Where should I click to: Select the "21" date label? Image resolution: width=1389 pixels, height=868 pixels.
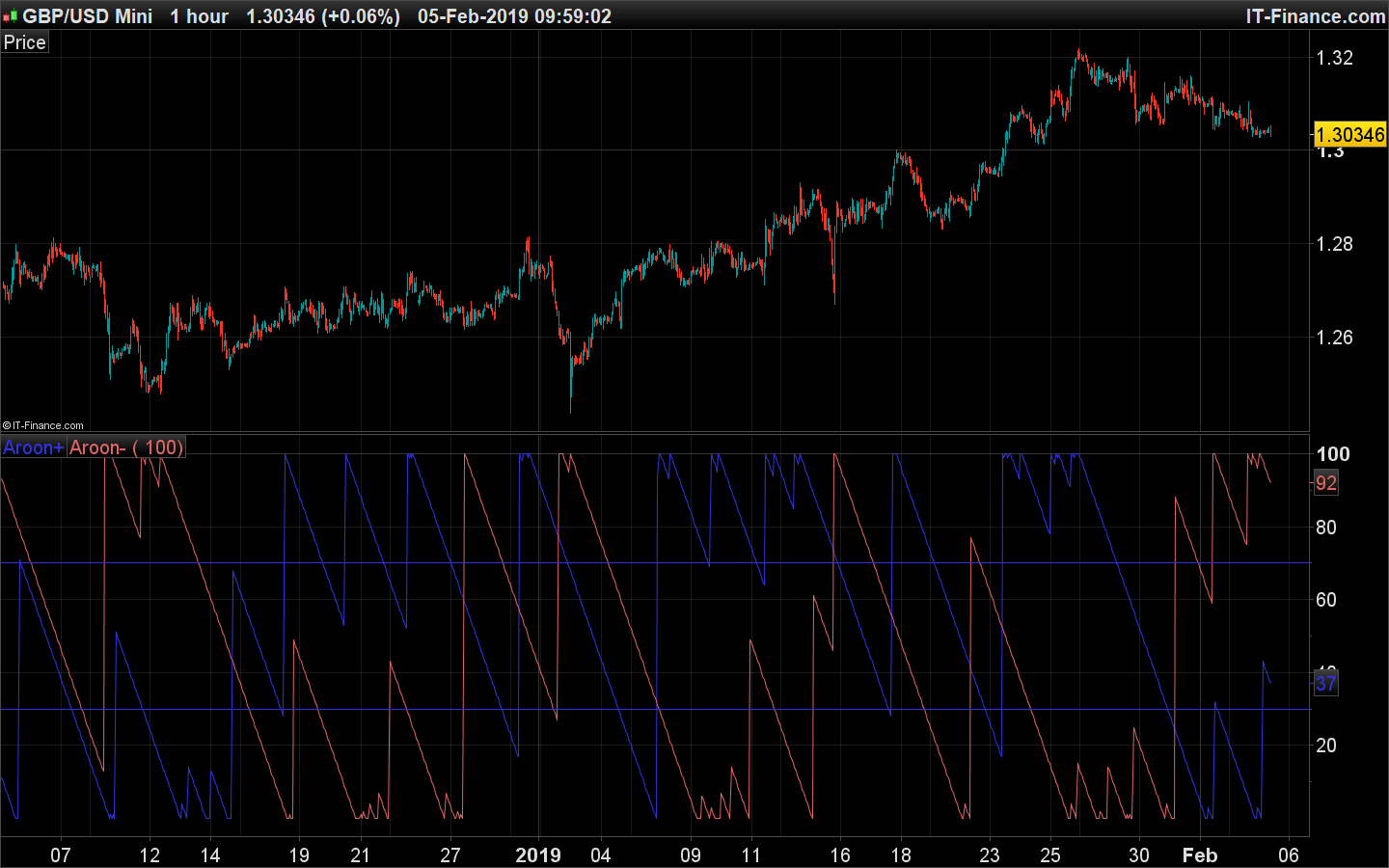pyautogui.click(x=360, y=855)
